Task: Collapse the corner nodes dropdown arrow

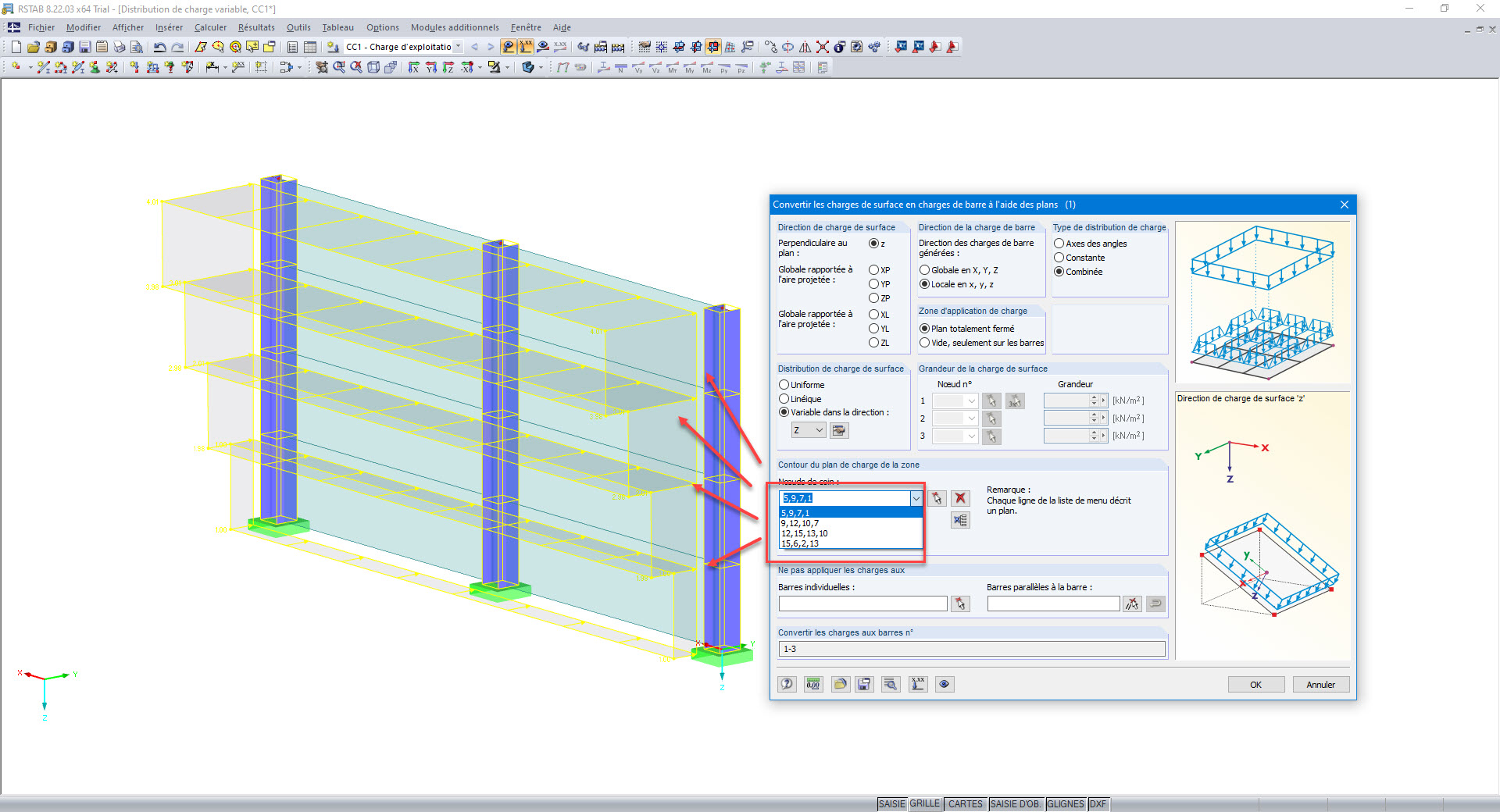Action: coord(916,498)
